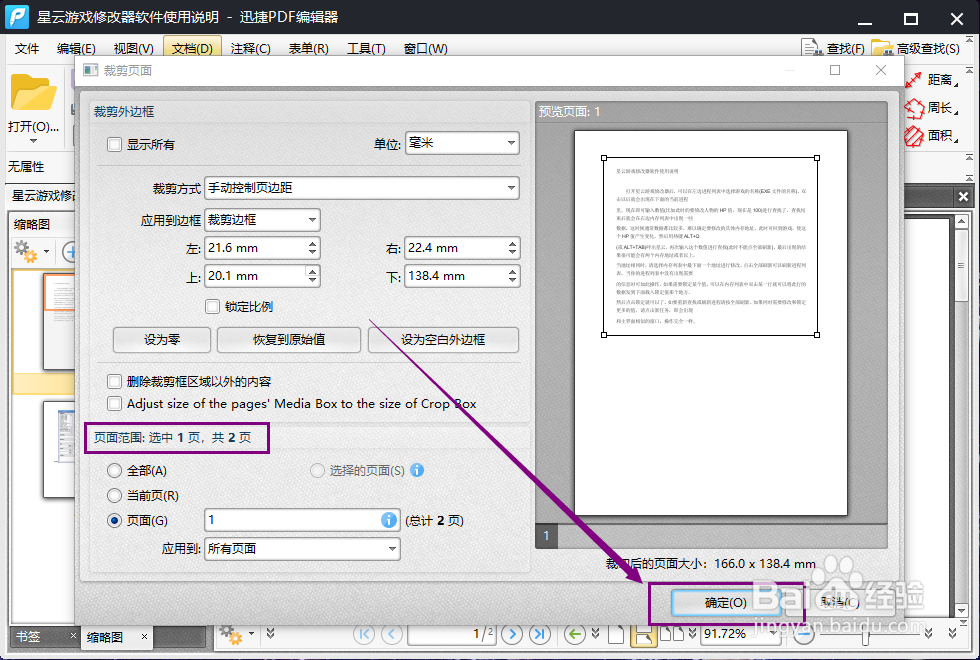
Task: Select two-page facing layout icon
Action: tap(672, 634)
